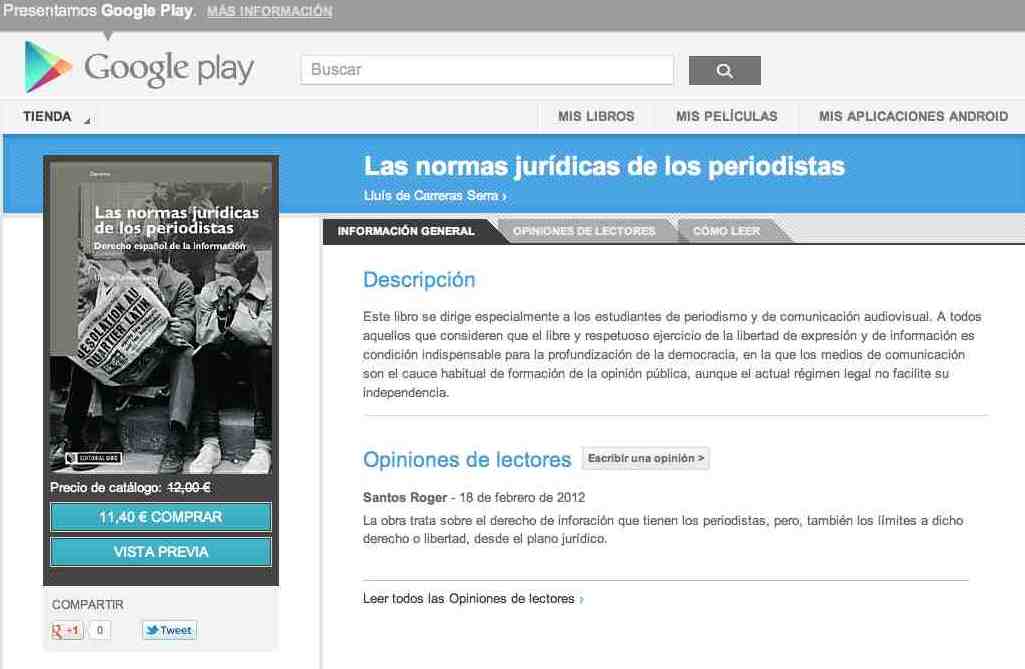Open the TIENDA dropdown menu

click(x=56, y=117)
